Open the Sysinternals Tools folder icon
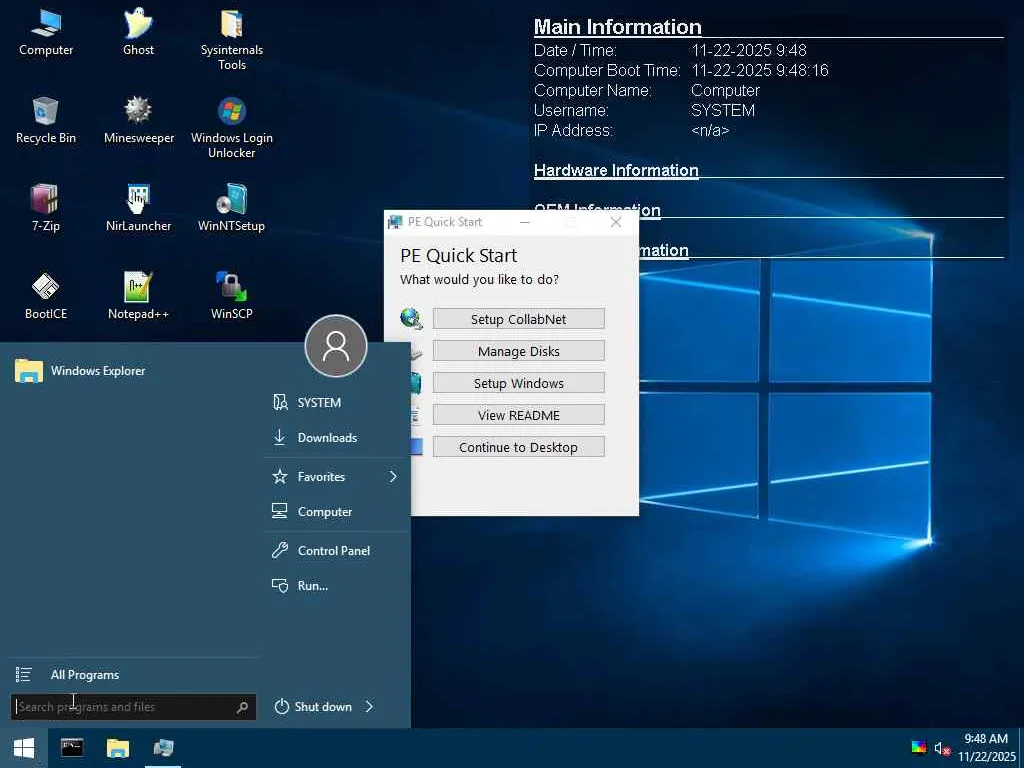The width and height of the screenshot is (1024, 768). (232, 39)
